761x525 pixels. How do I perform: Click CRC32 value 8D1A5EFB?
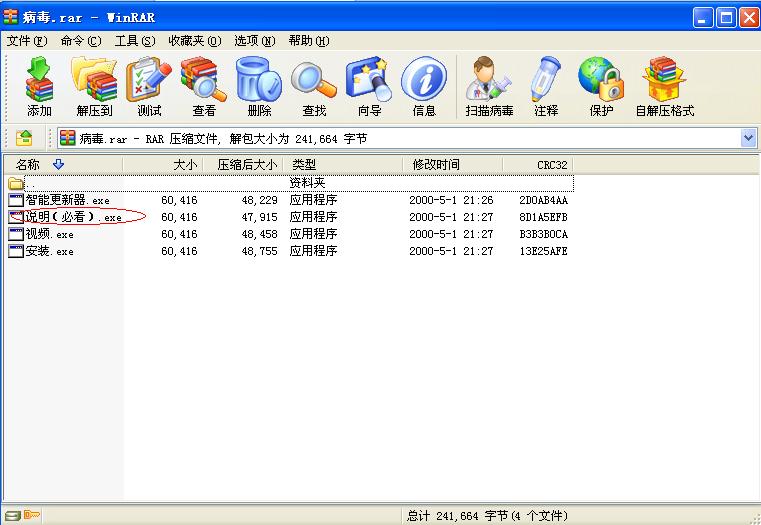[x=544, y=217]
